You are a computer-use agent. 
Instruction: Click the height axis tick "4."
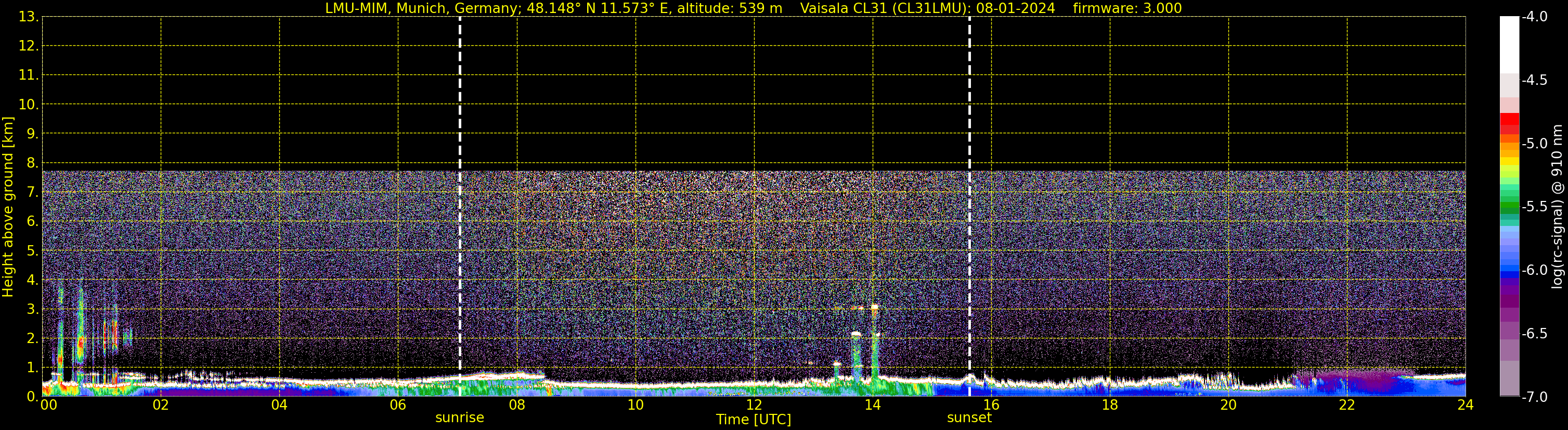pyautogui.click(x=33, y=280)
